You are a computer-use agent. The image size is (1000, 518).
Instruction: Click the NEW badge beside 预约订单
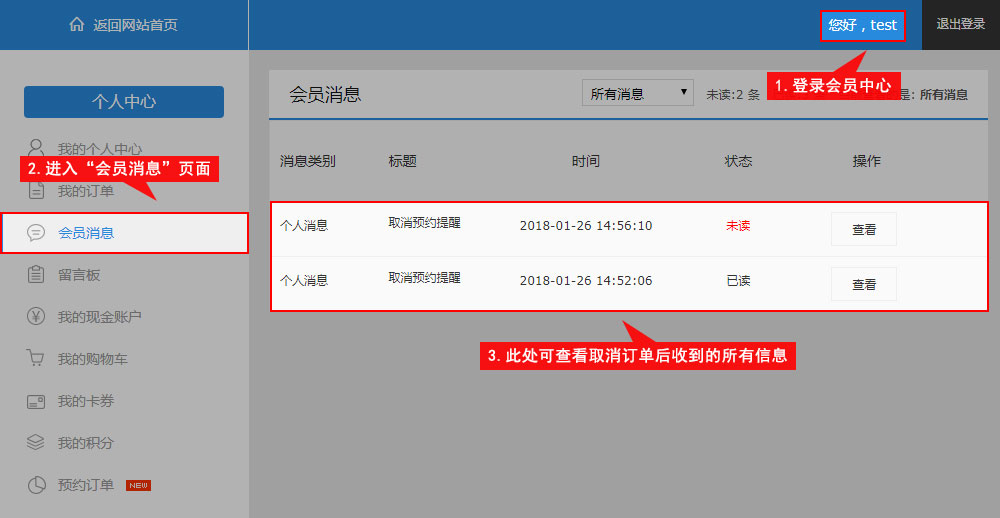coord(138,485)
